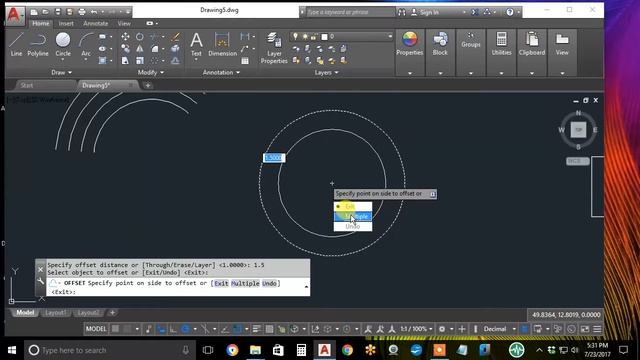Insert a Table from the Annotation panel
This screenshot has width=640, height=360.
coord(245,61)
